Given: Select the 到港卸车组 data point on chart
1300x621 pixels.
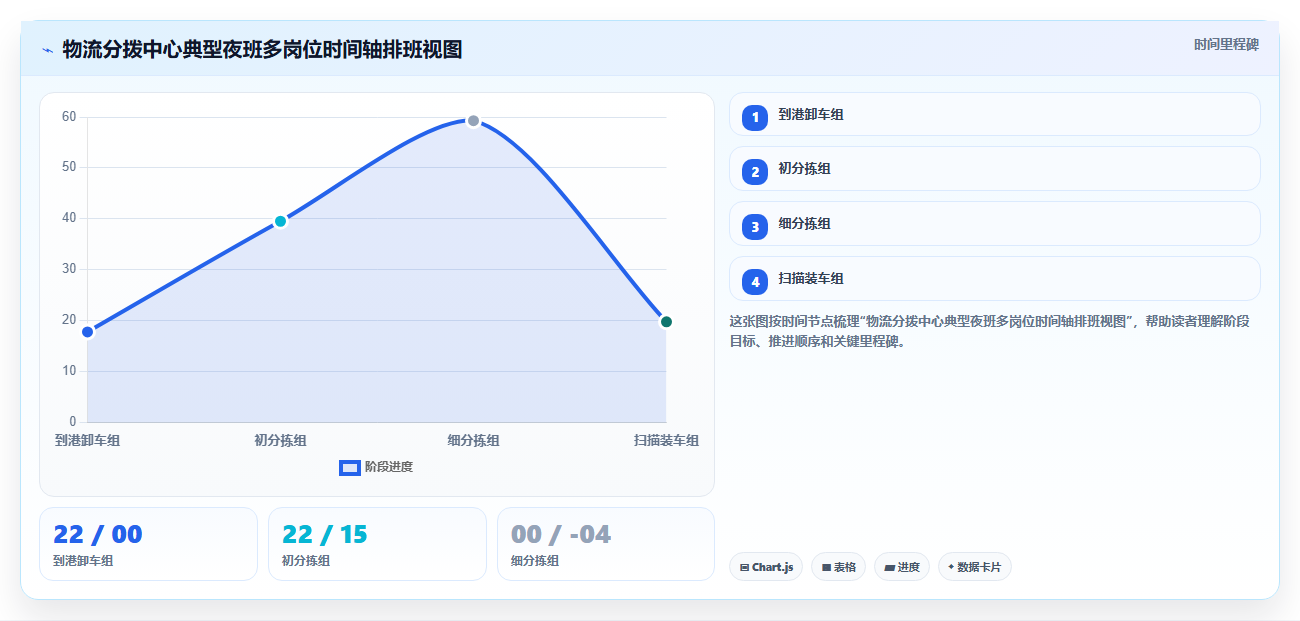Looking at the screenshot, I should (88, 331).
